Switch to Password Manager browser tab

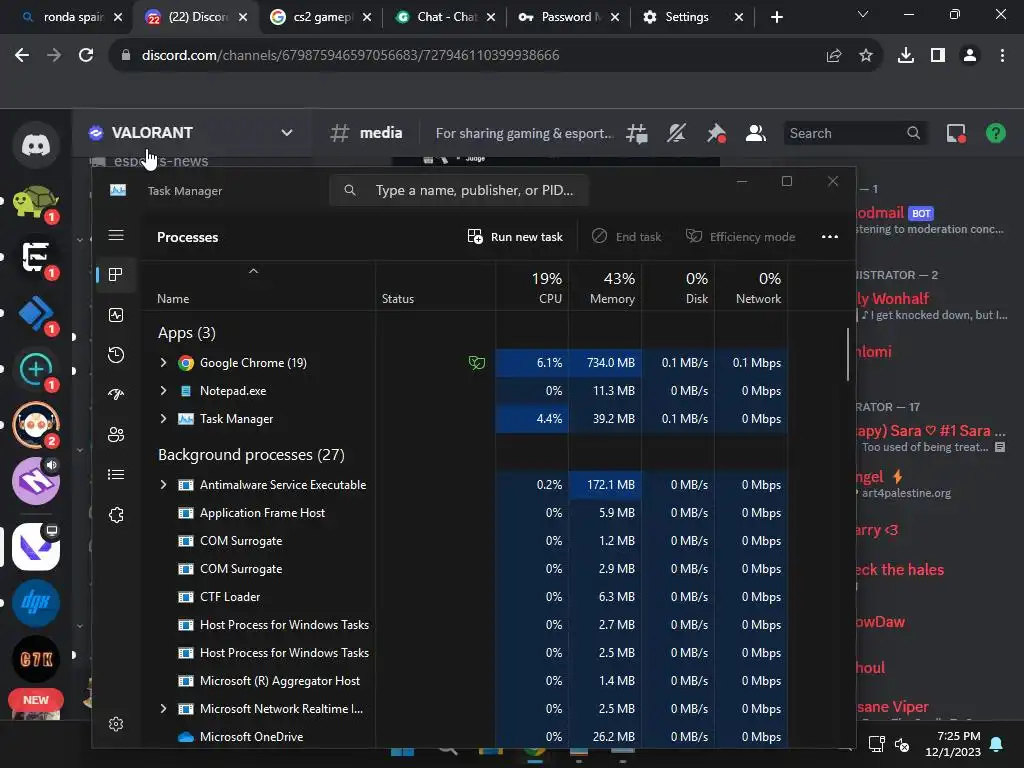pos(568,17)
